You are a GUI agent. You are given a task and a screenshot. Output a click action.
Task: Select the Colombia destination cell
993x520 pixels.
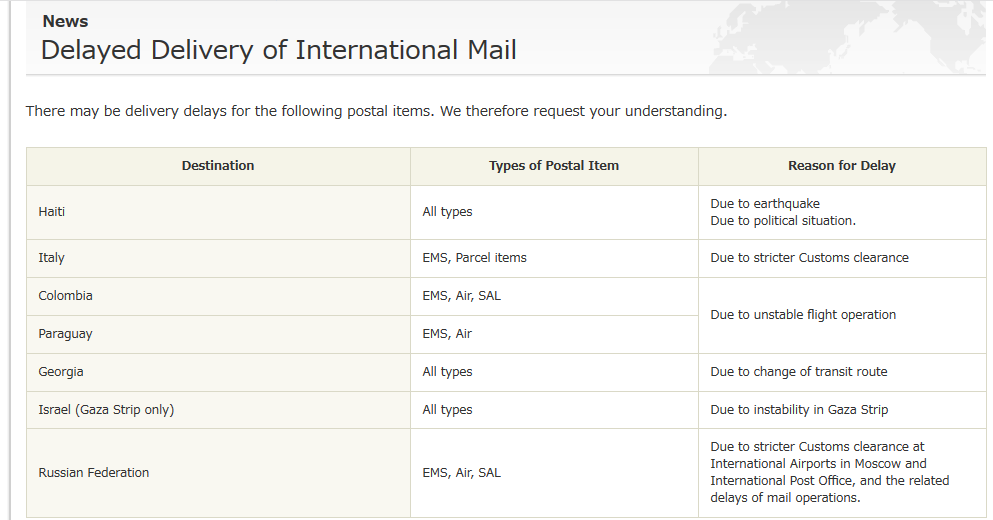65,296
